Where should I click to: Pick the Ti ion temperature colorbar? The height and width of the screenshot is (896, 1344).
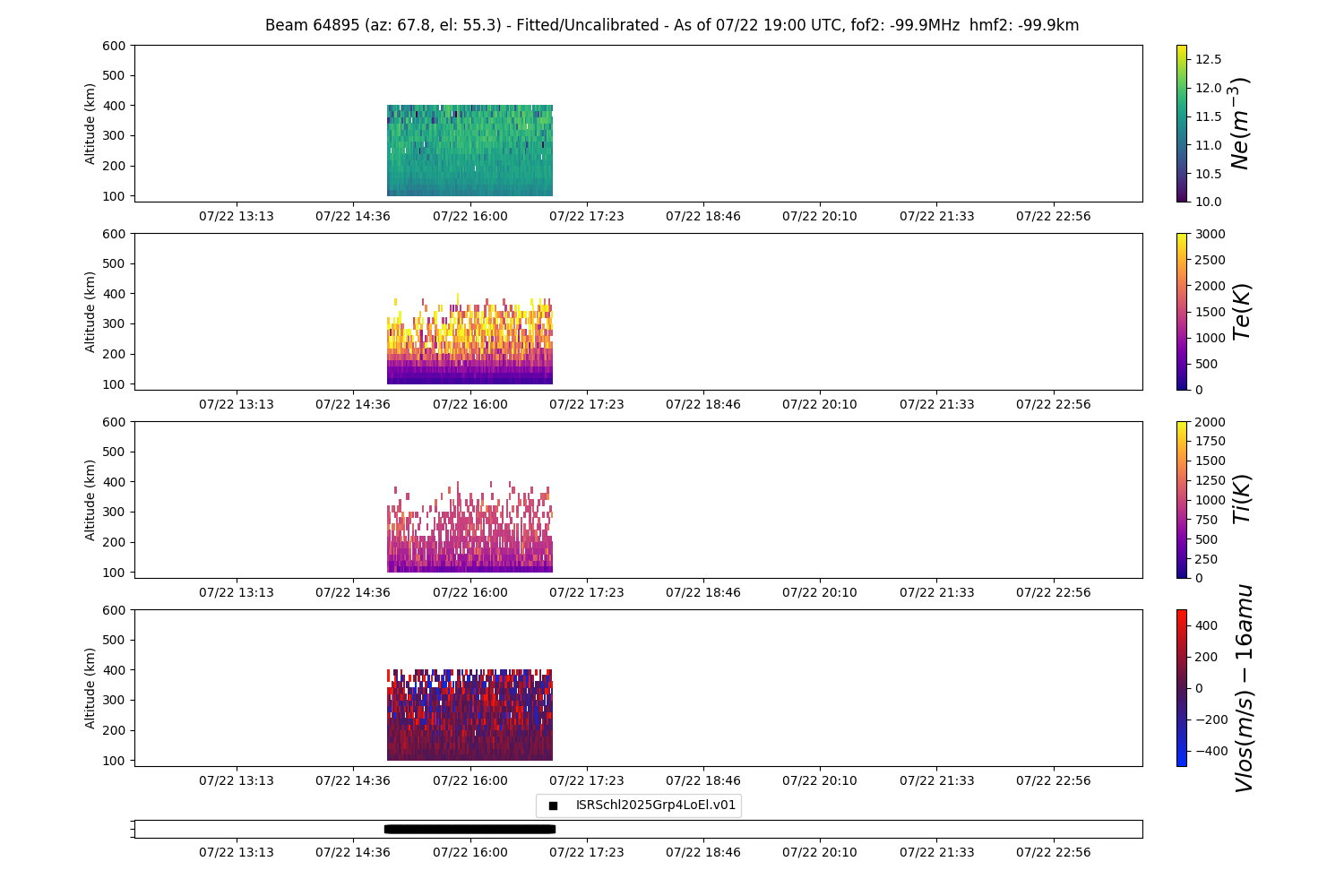click(x=1181, y=500)
